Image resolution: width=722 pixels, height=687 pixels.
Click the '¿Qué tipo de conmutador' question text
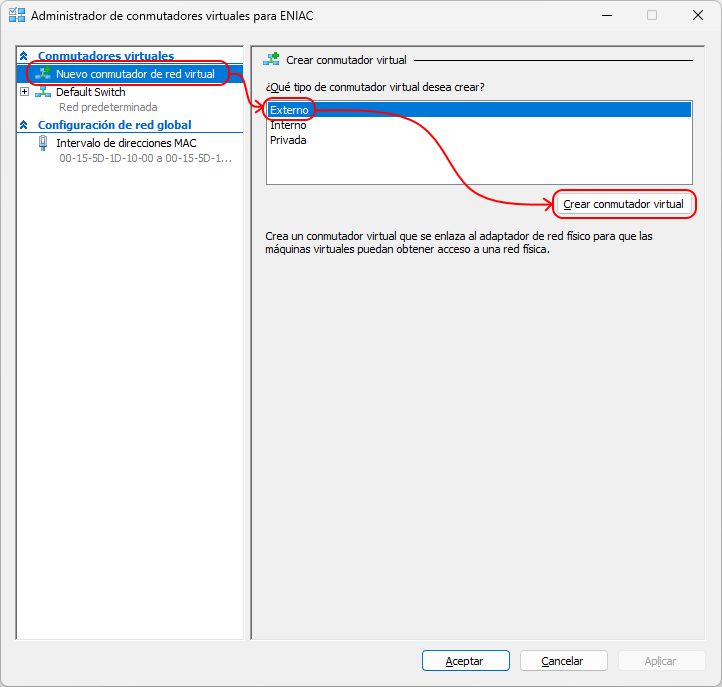tap(375, 87)
